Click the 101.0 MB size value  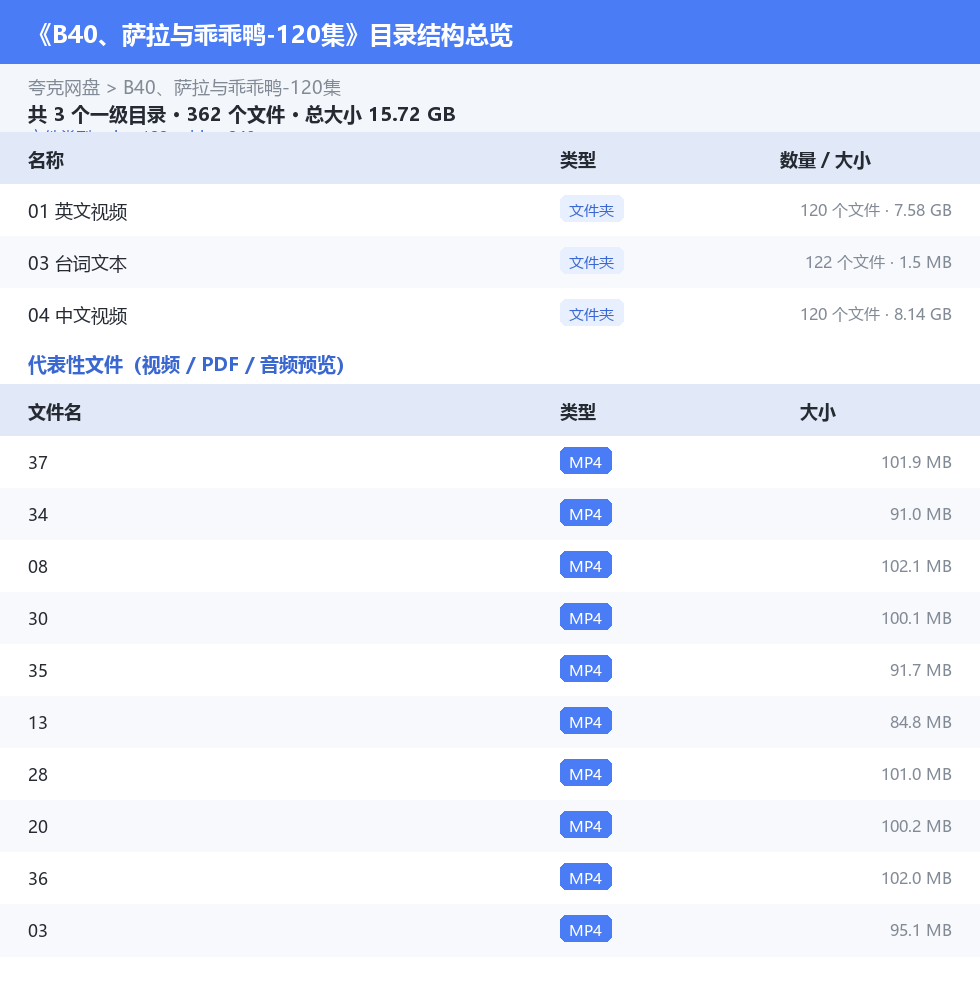[916, 774]
